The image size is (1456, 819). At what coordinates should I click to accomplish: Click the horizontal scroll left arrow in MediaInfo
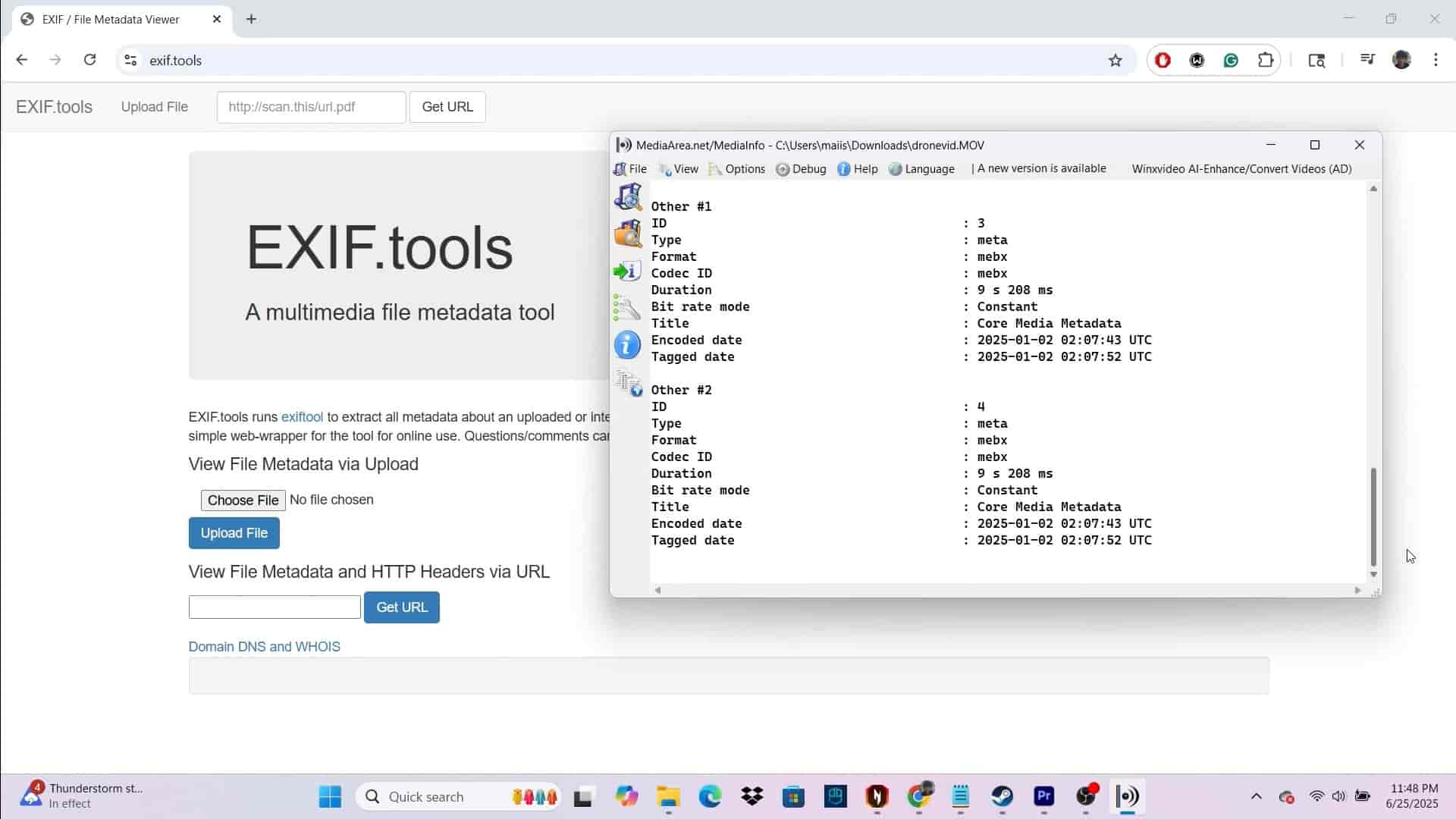[657, 590]
